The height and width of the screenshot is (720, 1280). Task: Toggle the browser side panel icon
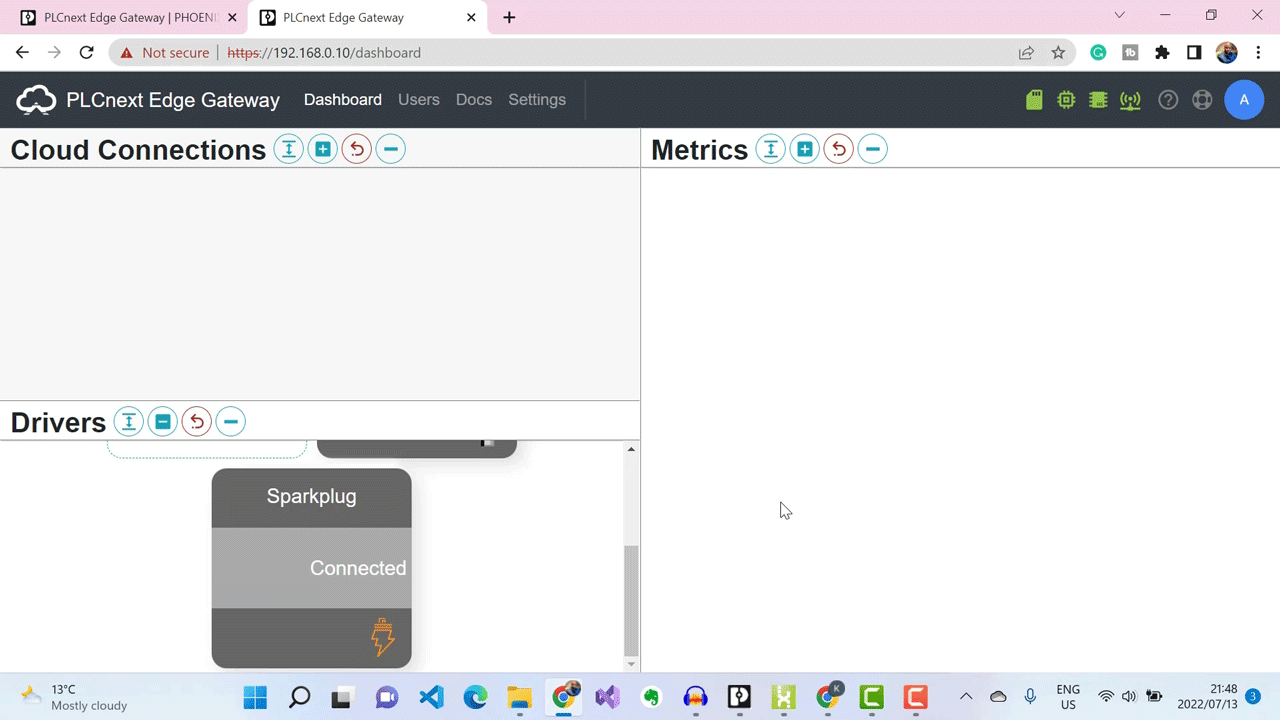(x=1194, y=52)
